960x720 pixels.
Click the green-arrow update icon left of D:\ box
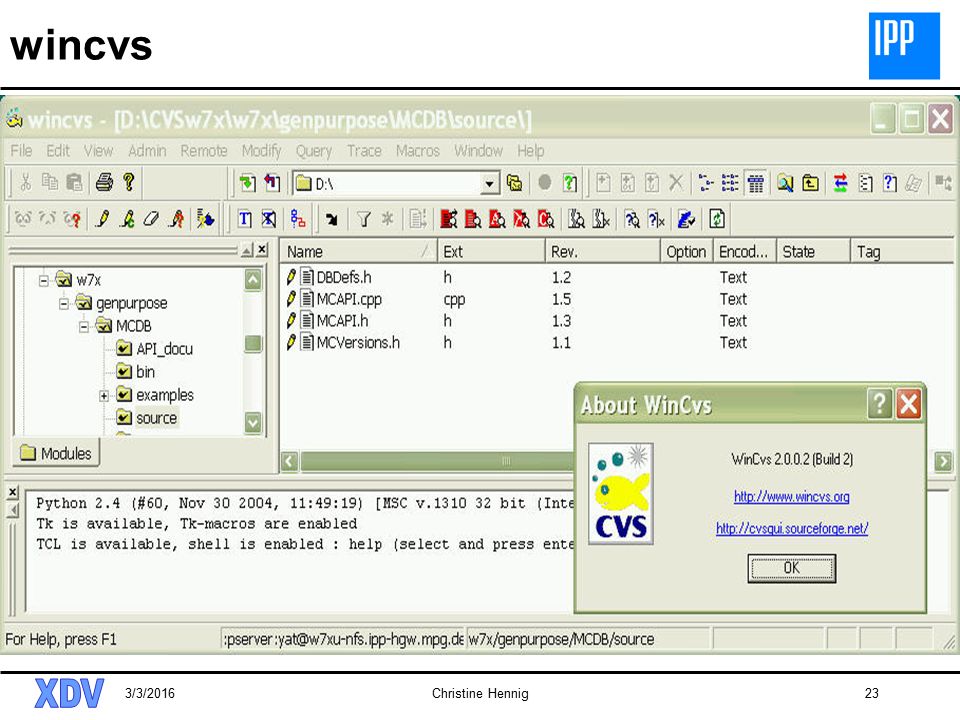(x=247, y=182)
